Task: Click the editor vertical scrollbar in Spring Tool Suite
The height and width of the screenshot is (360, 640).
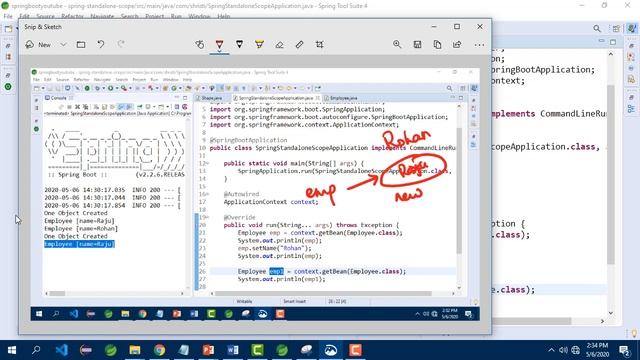Action: (611, 174)
